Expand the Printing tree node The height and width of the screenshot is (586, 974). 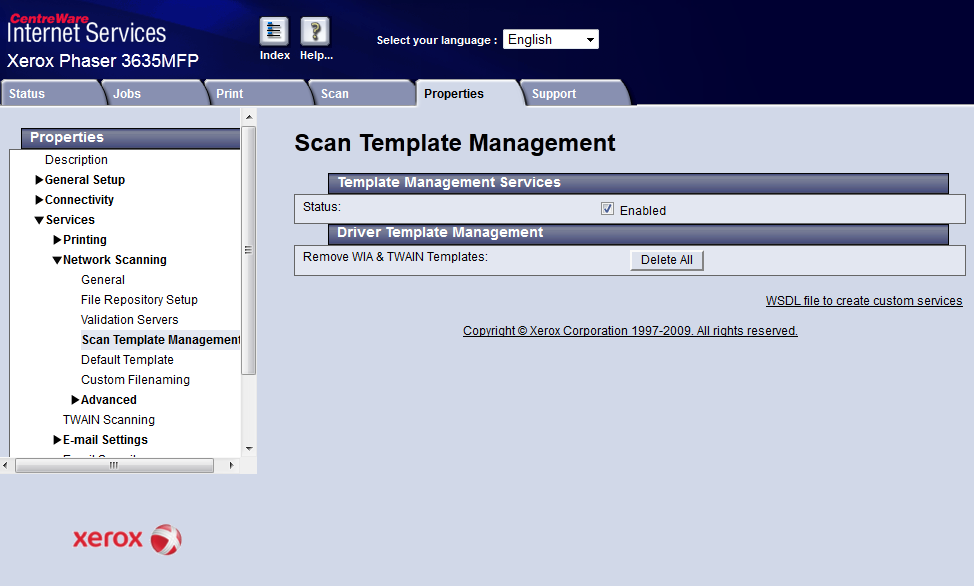coord(57,240)
